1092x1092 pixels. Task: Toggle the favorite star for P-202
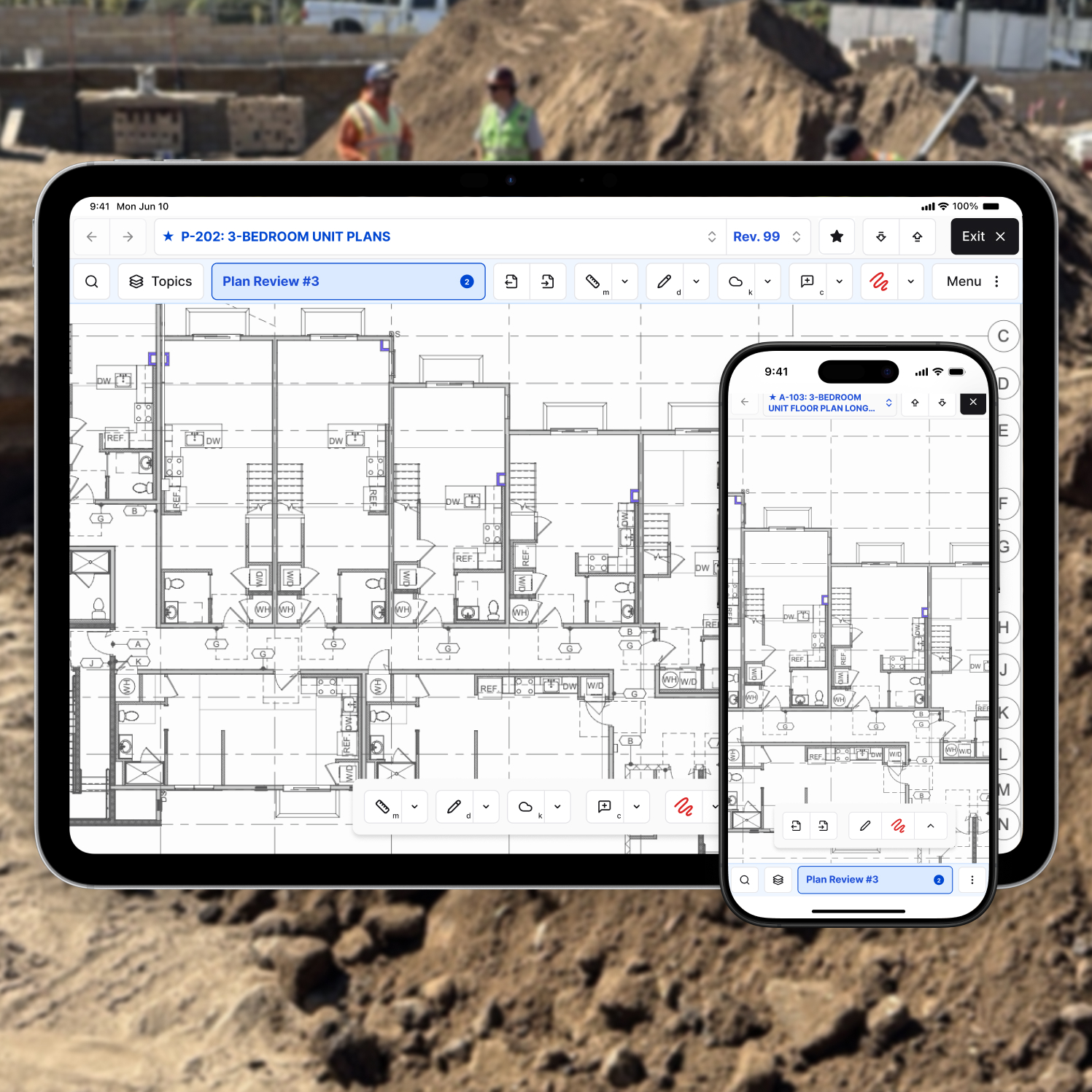[x=837, y=236]
